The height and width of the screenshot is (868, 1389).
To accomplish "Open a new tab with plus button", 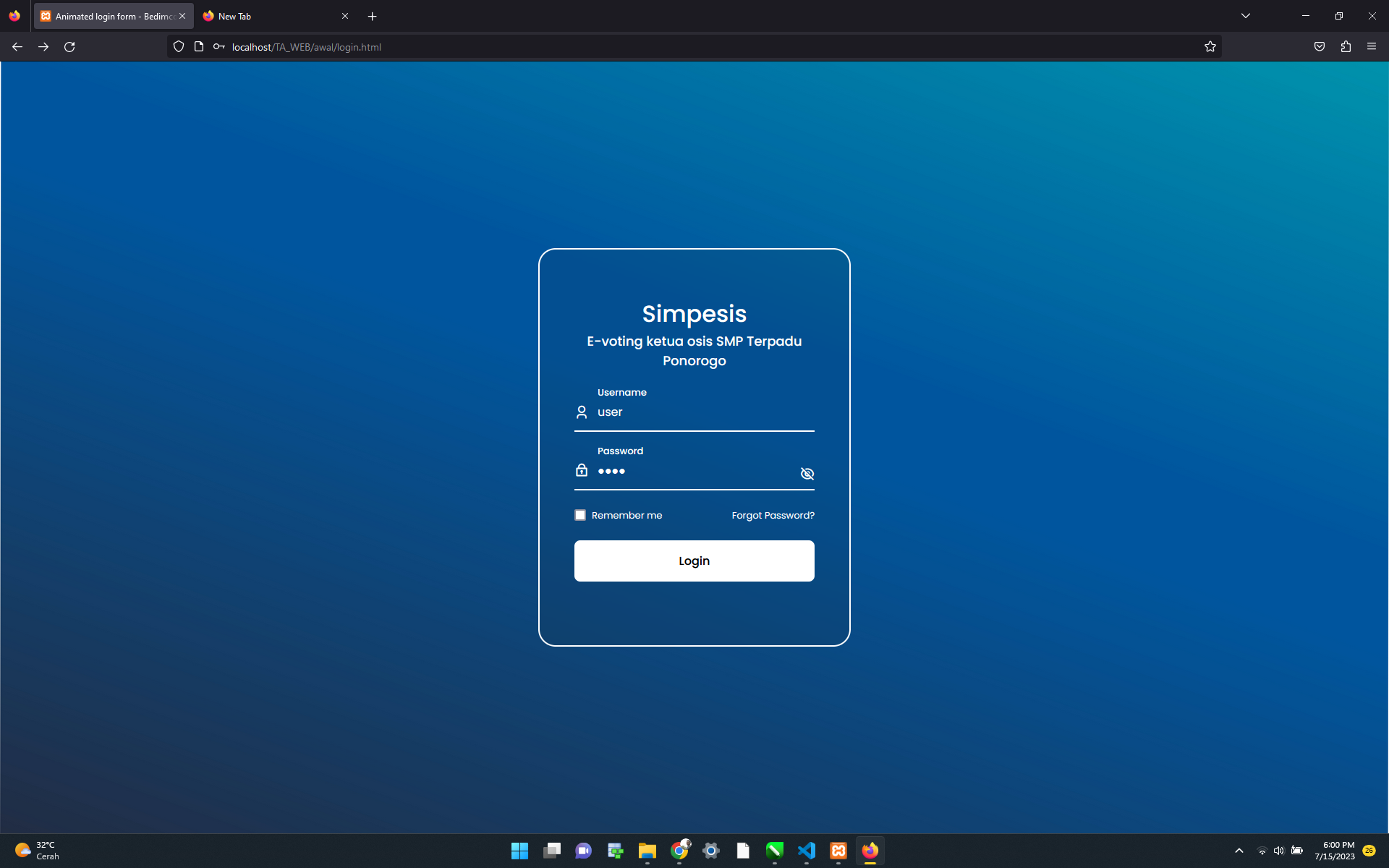I will (373, 16).
